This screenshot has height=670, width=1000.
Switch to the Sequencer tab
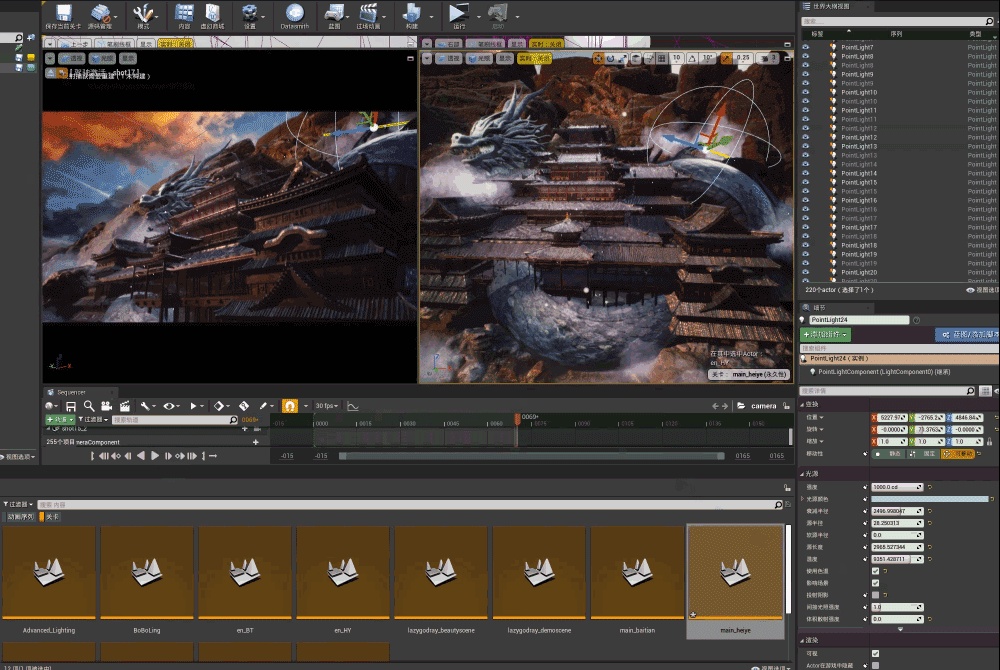pos(70,392)
